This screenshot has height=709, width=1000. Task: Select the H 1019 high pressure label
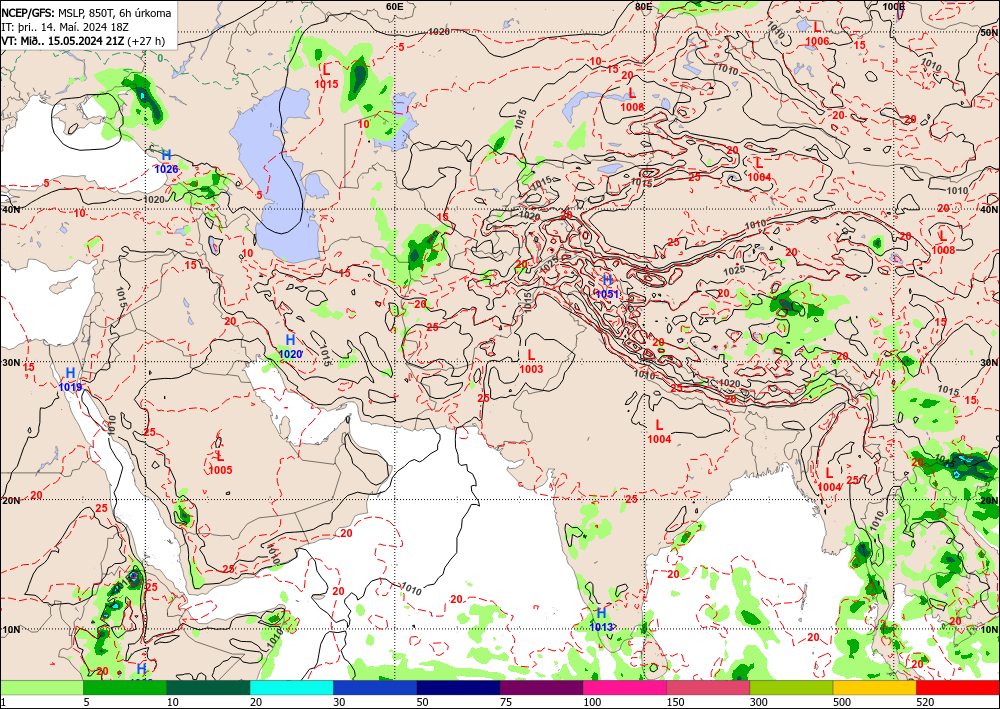70,379
